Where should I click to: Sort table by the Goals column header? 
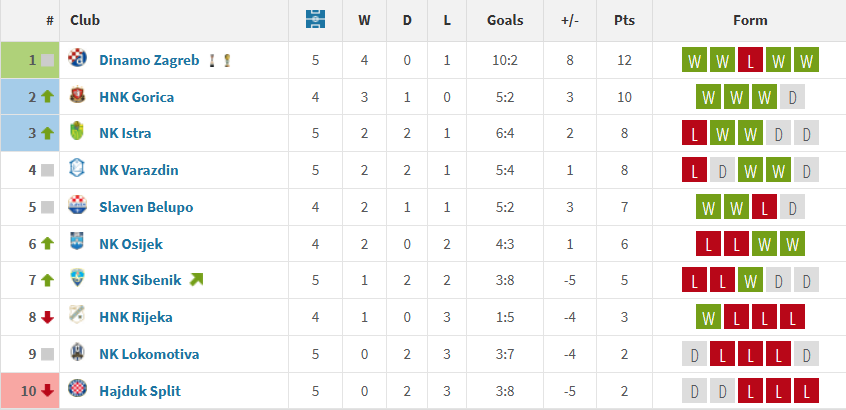point(505,20)
